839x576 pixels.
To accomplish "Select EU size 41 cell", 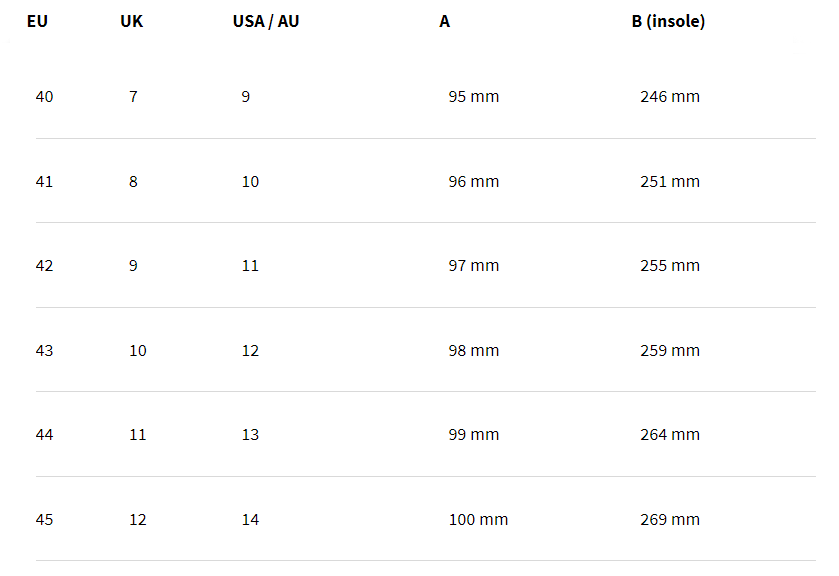I will (44, 182).
